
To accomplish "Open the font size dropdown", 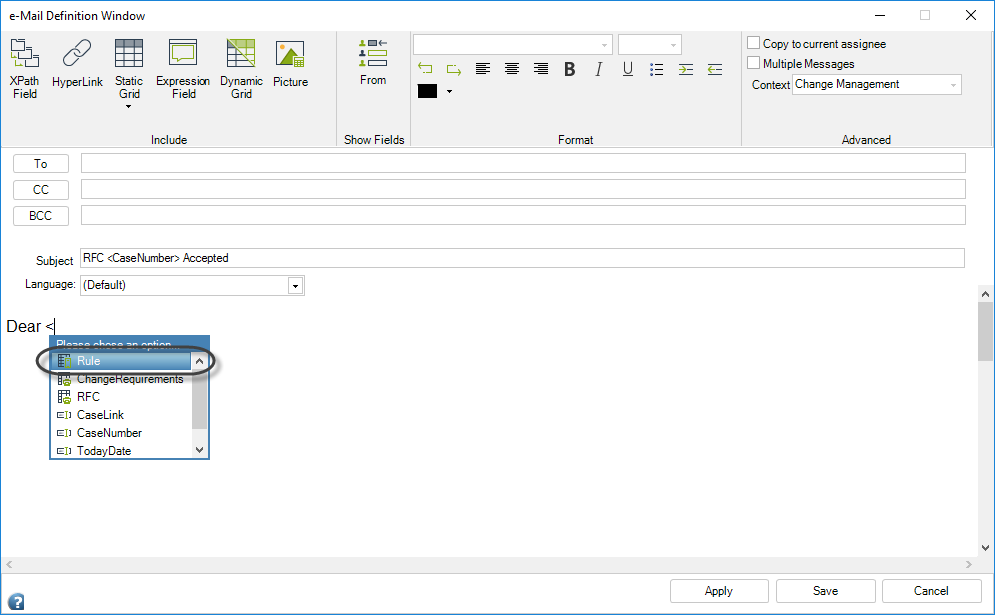I will pos(673,45).
